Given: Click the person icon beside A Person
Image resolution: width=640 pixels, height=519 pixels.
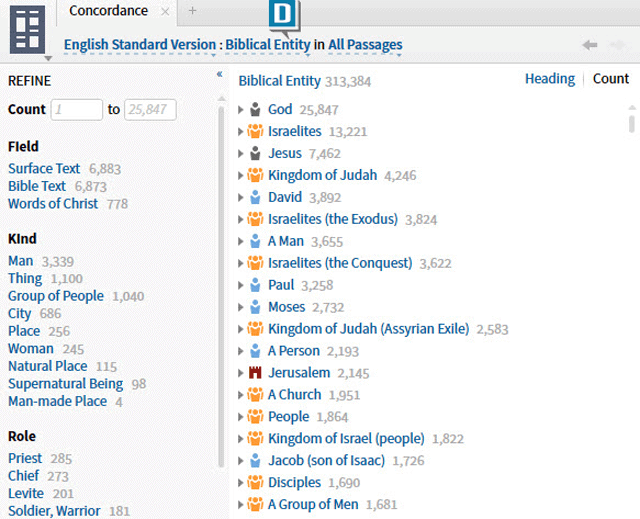Looking at the screenshot, I should tap(255, 351).
